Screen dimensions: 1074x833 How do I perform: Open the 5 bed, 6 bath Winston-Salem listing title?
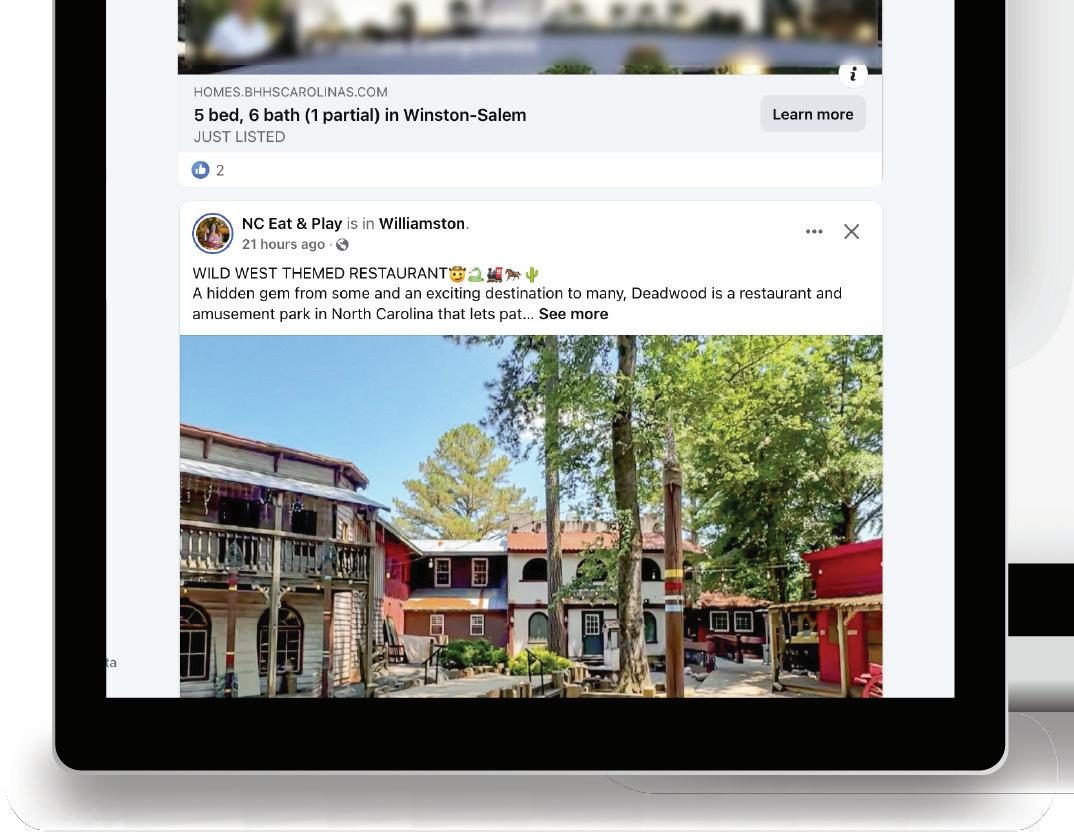pyautogui.click(x=360, y=115)
